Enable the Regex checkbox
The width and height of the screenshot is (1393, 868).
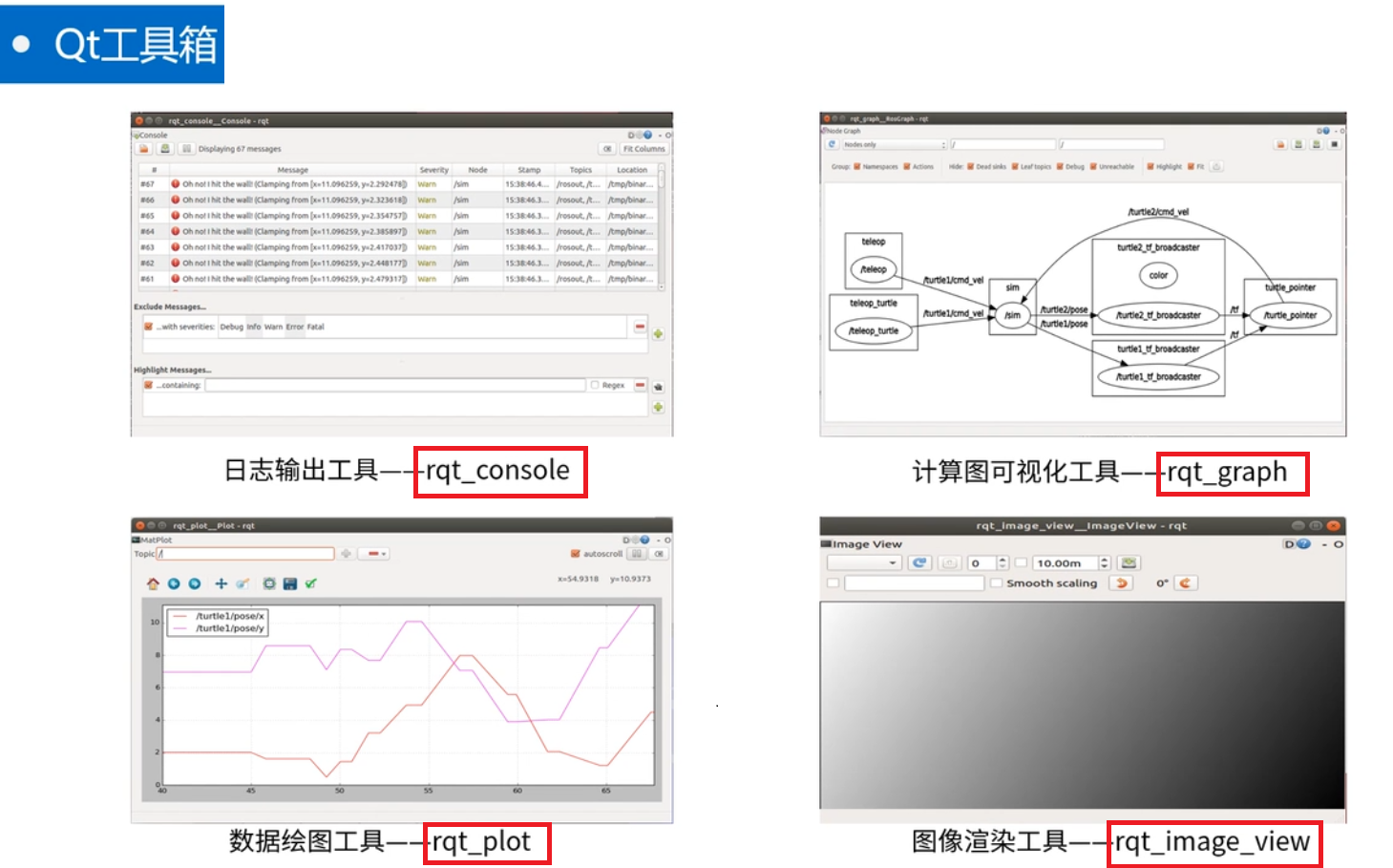595,385
